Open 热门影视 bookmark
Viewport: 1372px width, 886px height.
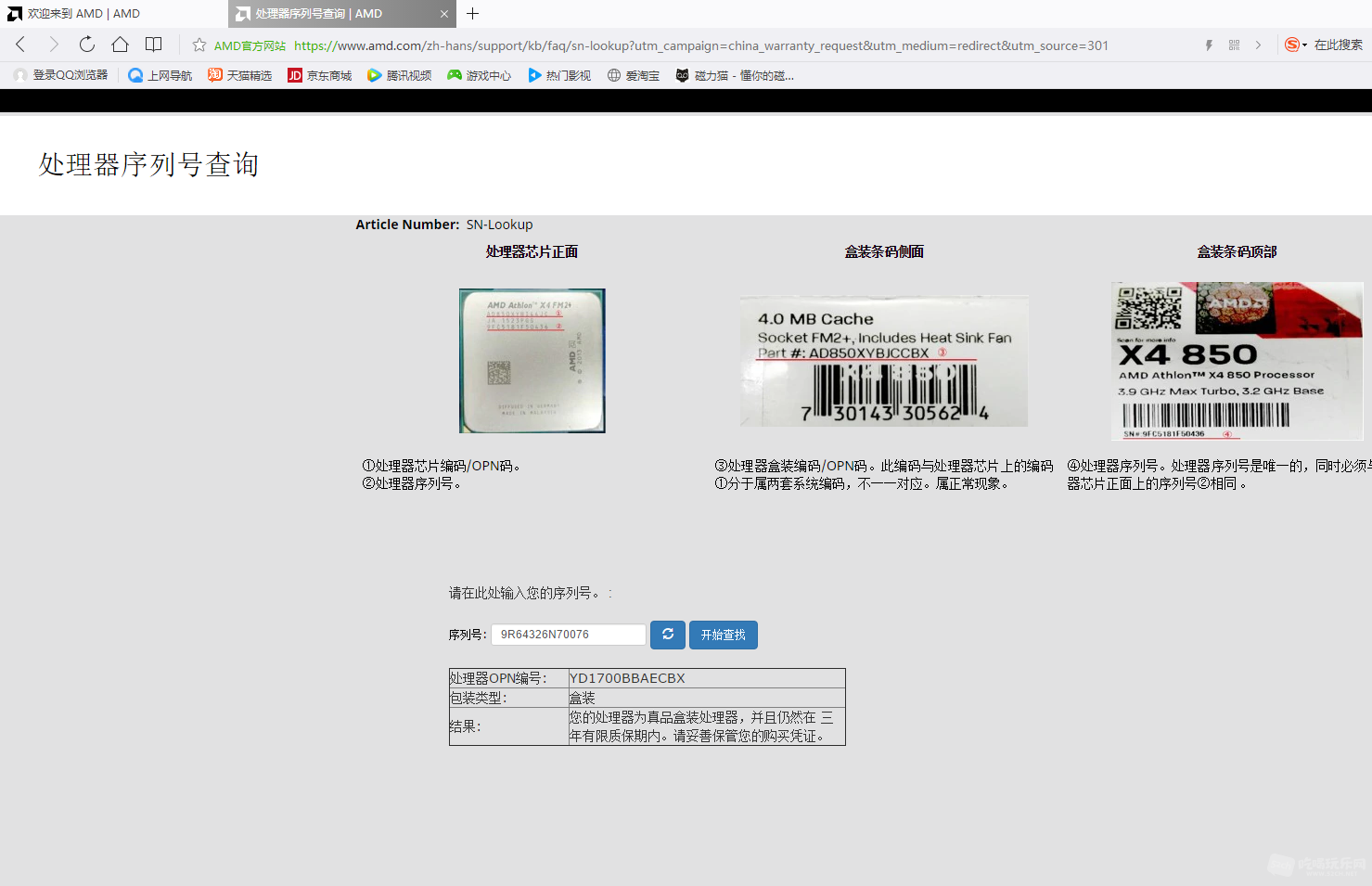(x=558, y=75)
